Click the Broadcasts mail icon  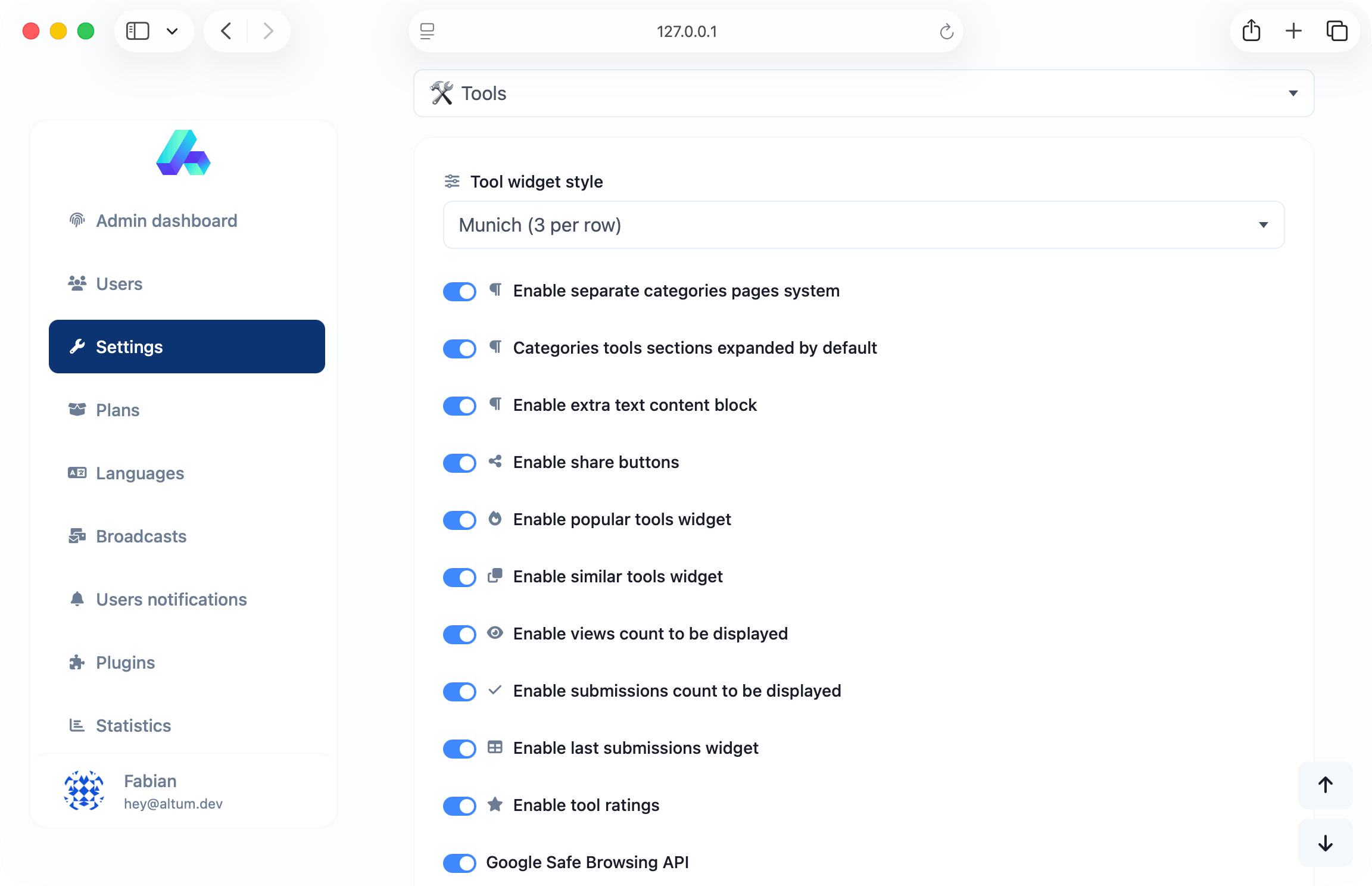[77, 536]
